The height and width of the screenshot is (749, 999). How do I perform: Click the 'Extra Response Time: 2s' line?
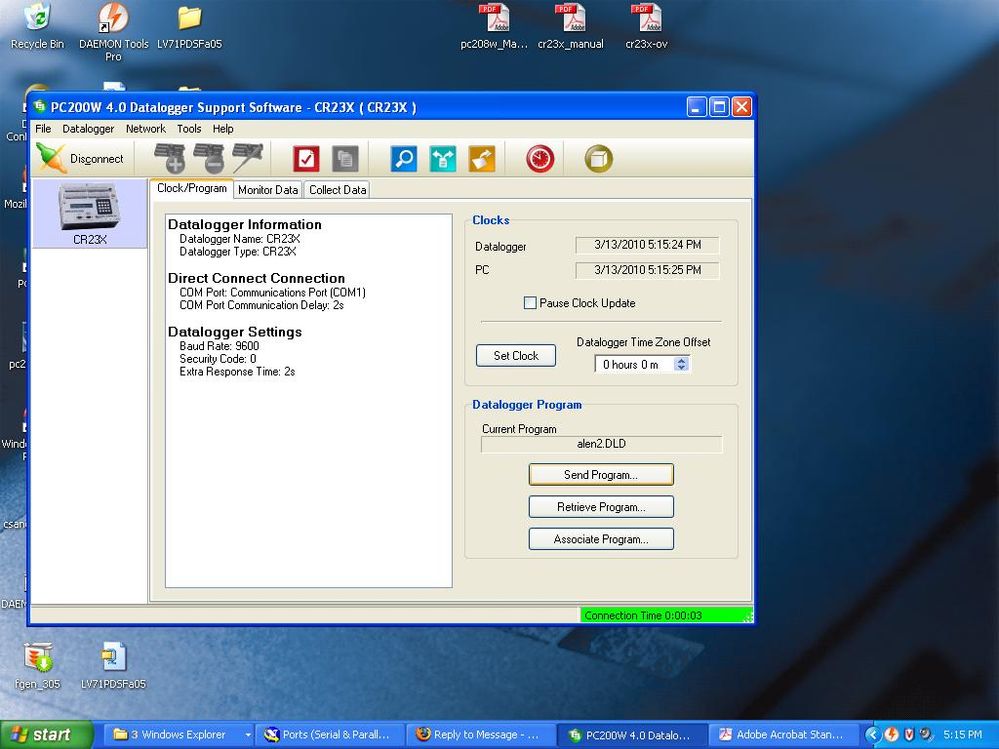[237, 371]
